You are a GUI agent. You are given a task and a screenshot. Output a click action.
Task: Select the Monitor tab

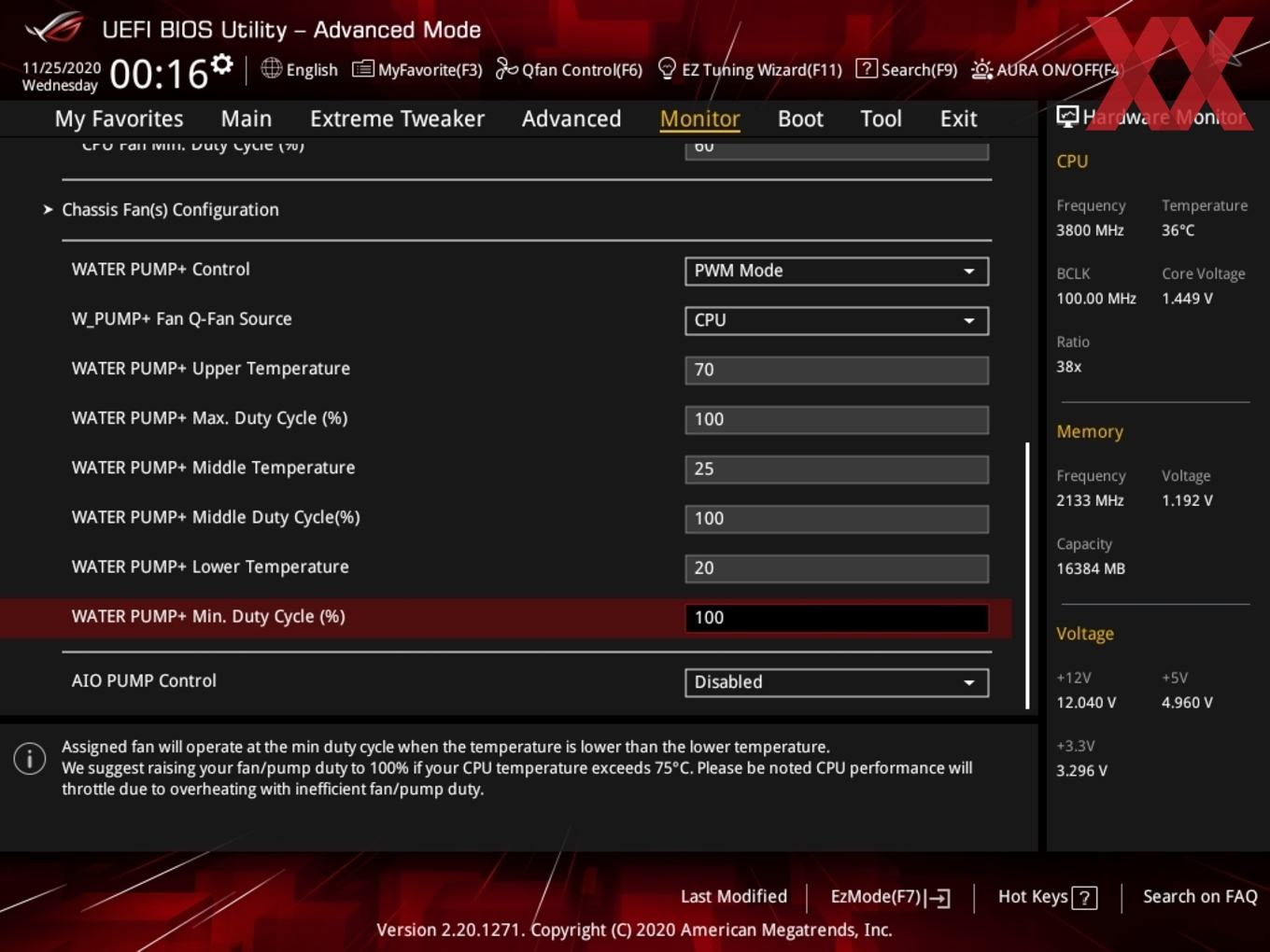[700, 119]
